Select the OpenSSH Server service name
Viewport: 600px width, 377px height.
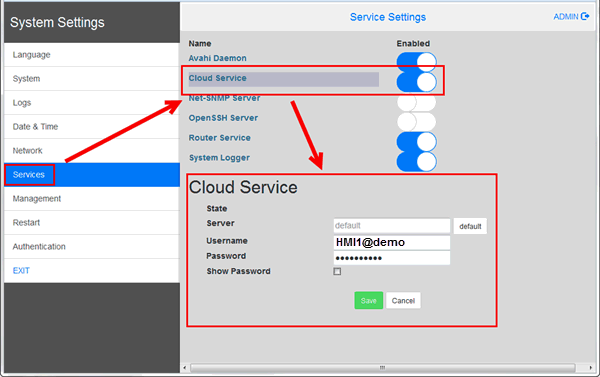pos(223,118)
